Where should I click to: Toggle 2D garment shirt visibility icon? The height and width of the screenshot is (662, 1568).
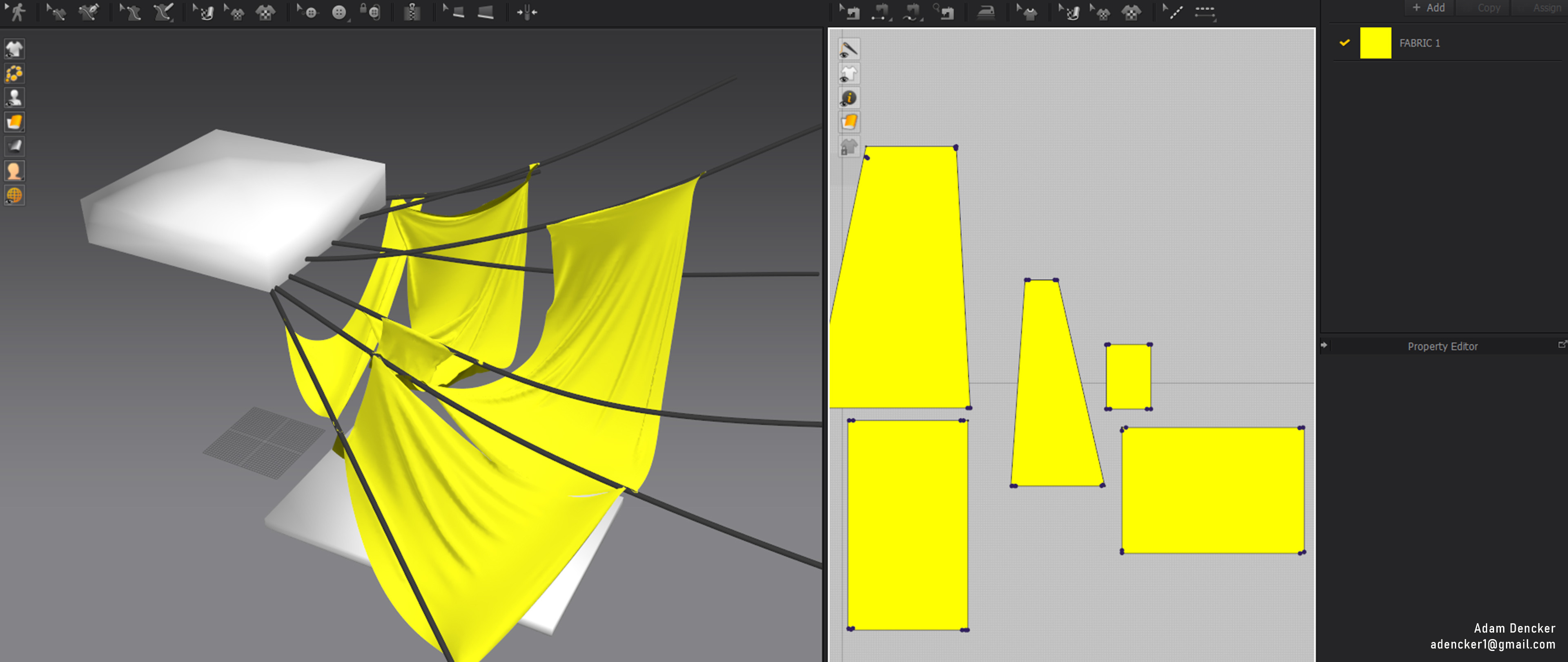[849, 73]
